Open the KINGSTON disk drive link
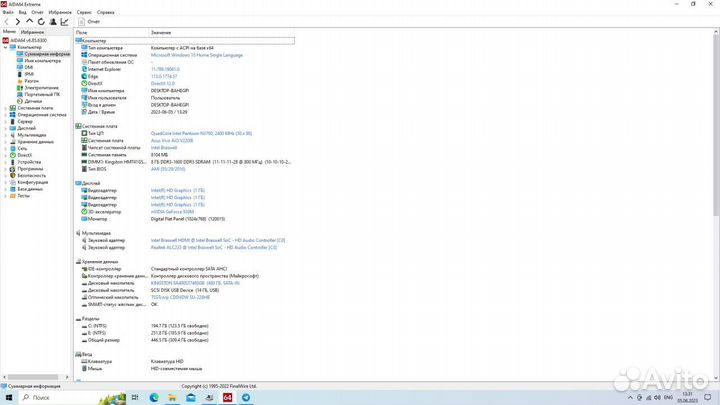The width and height of the screenshot is (720, 405). (x=195, y=283)
